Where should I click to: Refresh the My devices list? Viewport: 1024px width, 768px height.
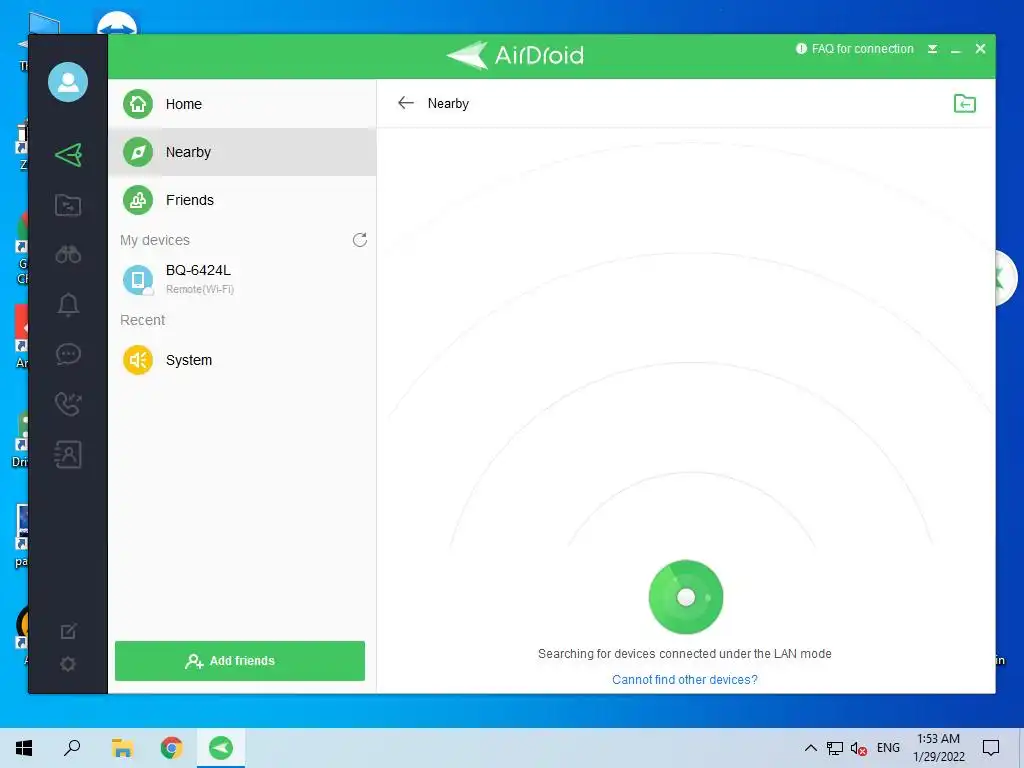tap(360, 240)
